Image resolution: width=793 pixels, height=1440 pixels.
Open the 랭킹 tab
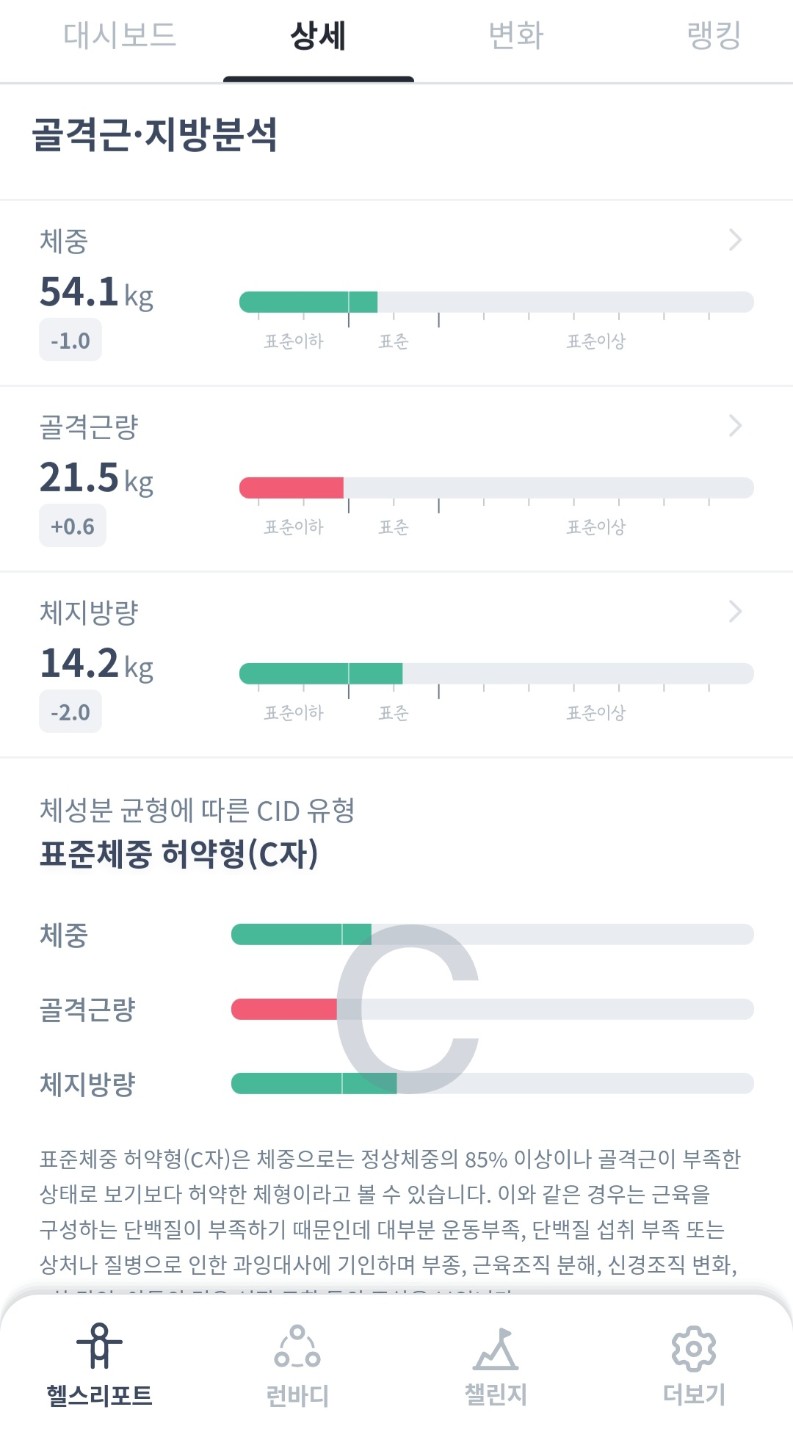714,36
